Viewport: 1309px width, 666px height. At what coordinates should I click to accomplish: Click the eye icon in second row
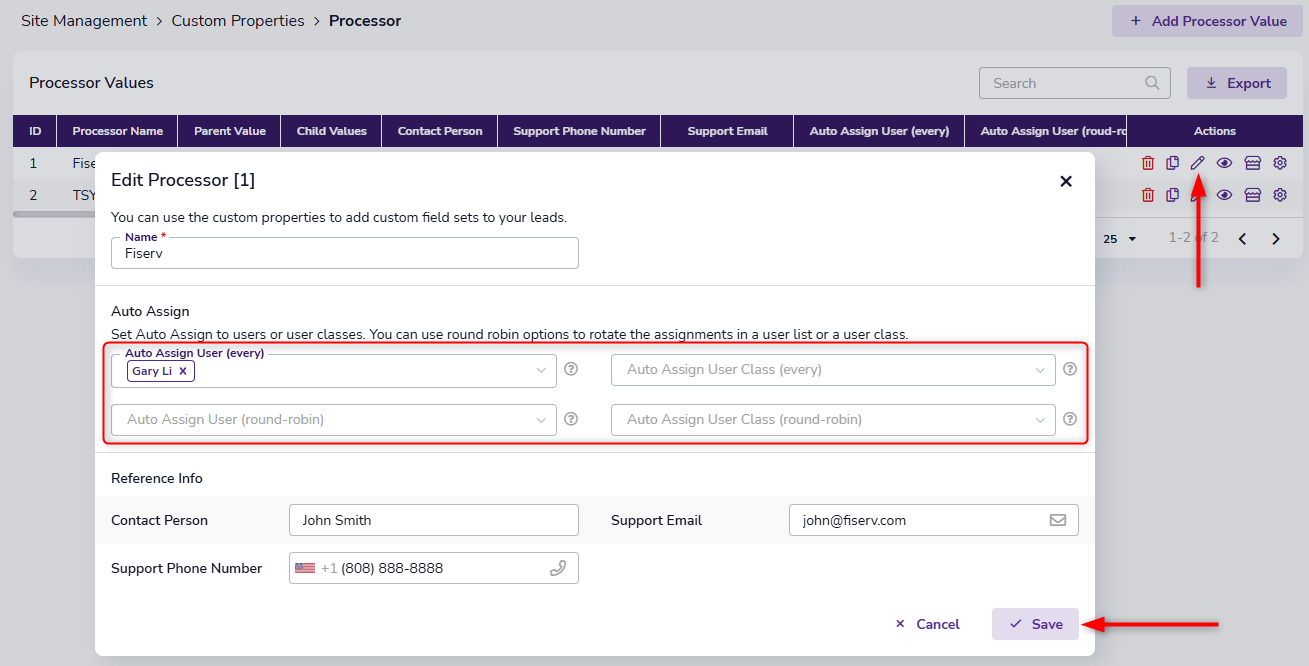[x=1224, y=195]
